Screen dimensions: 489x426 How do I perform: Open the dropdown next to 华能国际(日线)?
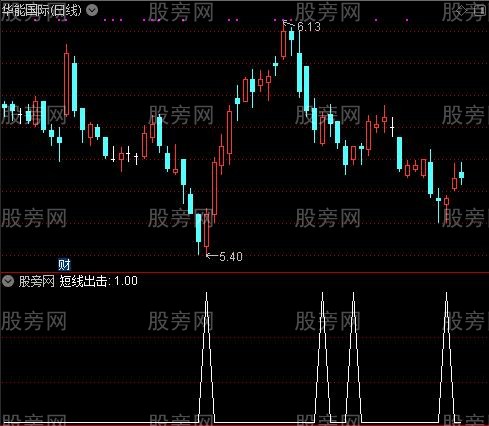[x=92, y=10]
